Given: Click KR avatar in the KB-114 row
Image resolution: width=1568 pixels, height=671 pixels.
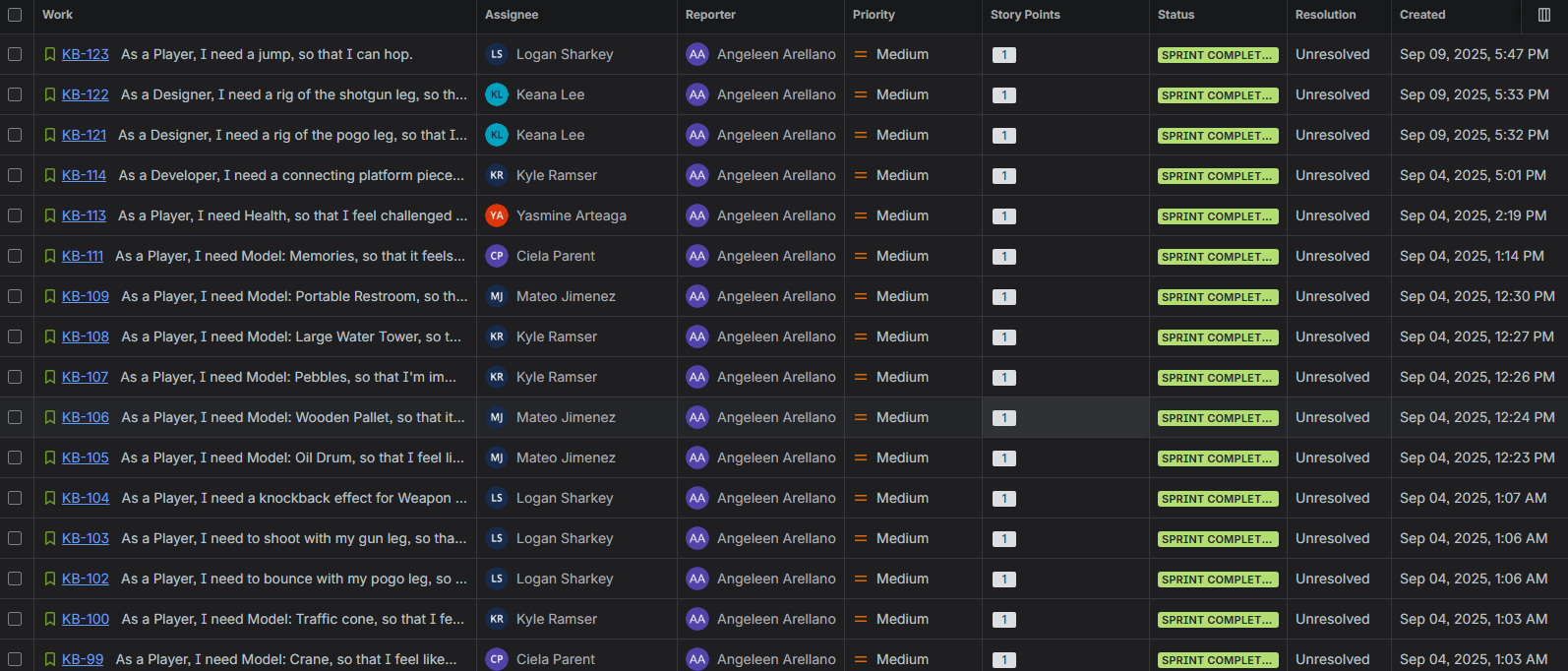Looking at the screenshot, I should (x=497, y=175).
